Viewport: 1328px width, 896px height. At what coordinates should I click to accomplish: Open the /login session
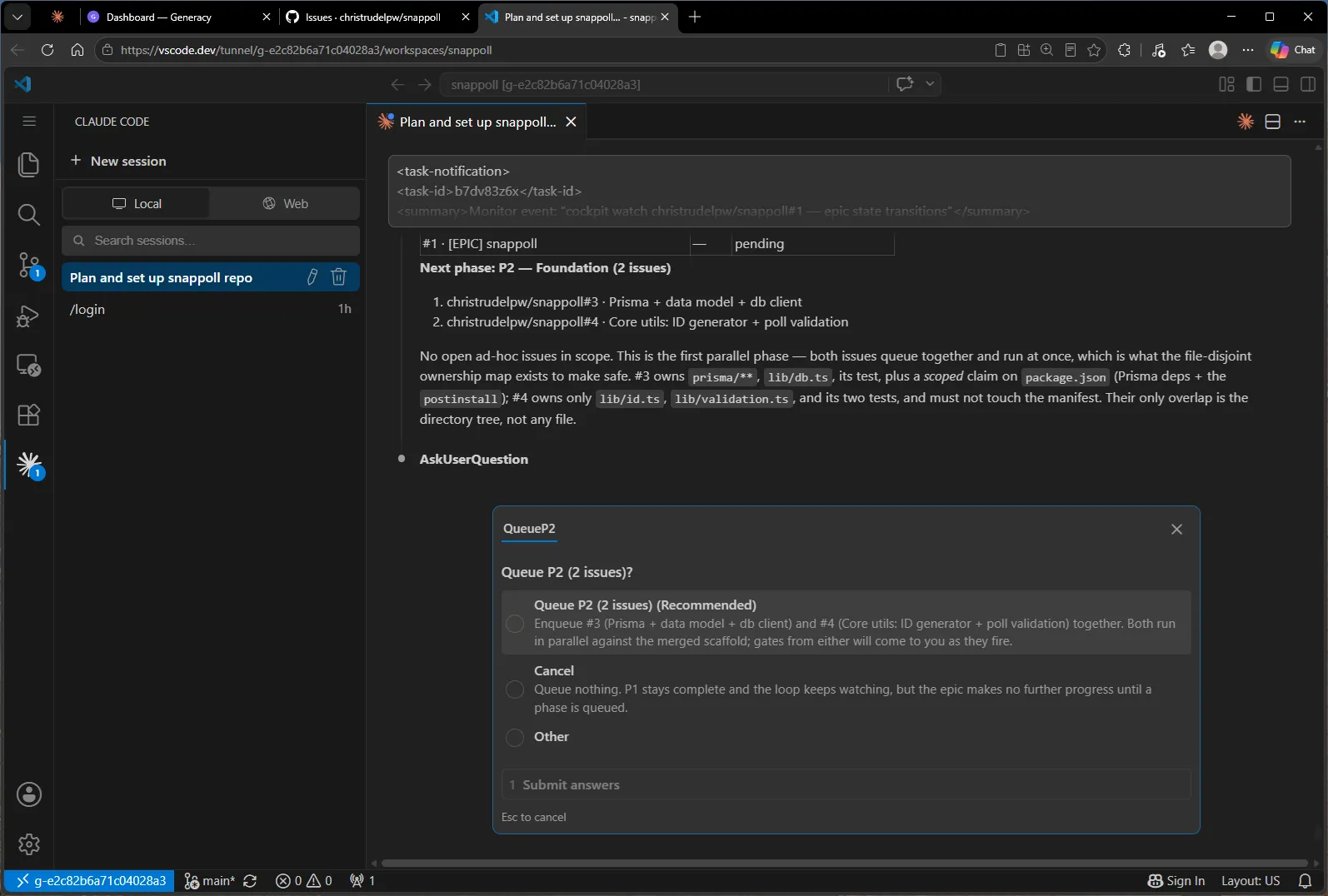pos(211,309)
